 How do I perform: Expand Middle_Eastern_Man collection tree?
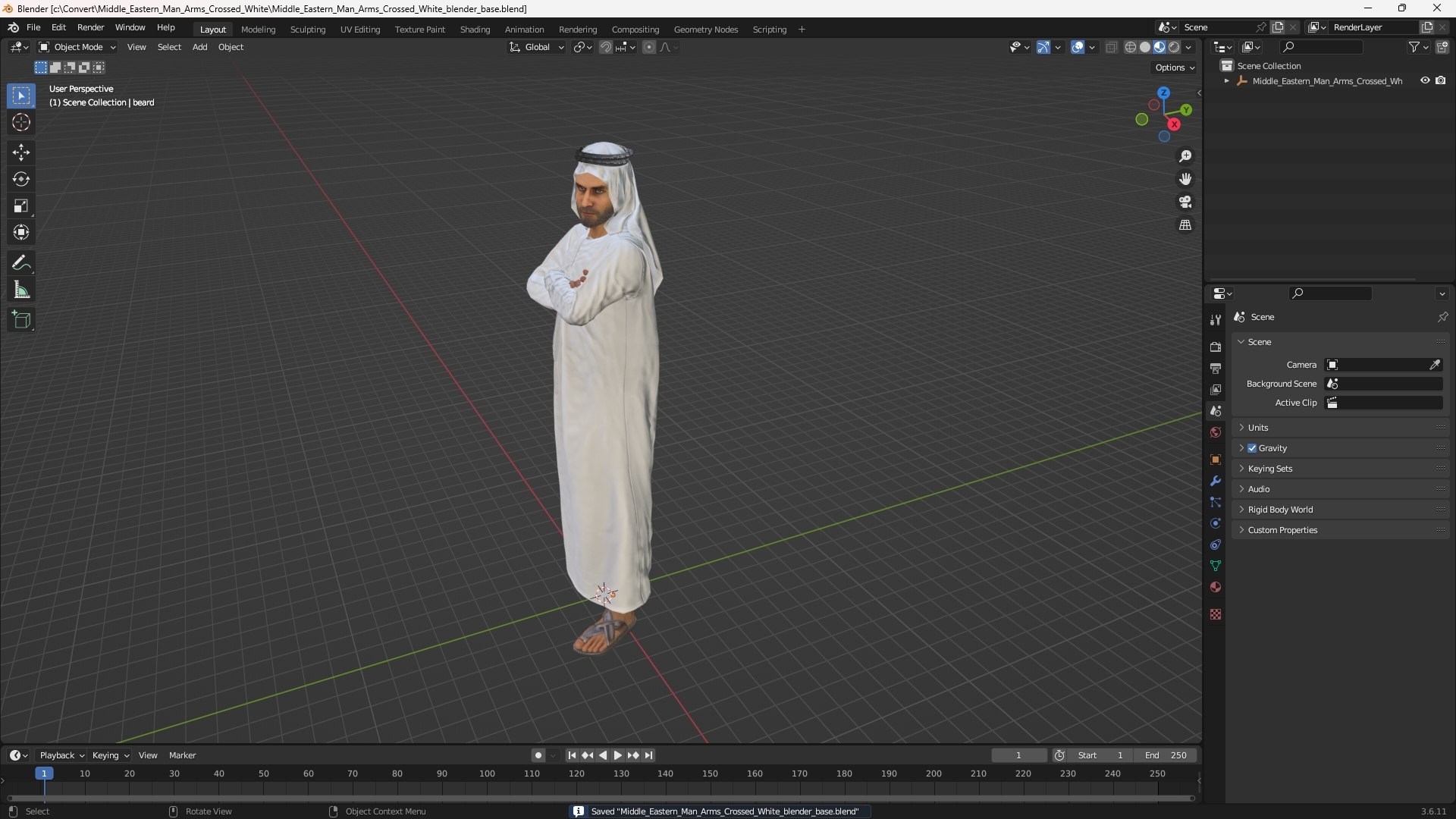pyautogui.click(x=1226, y=80)
